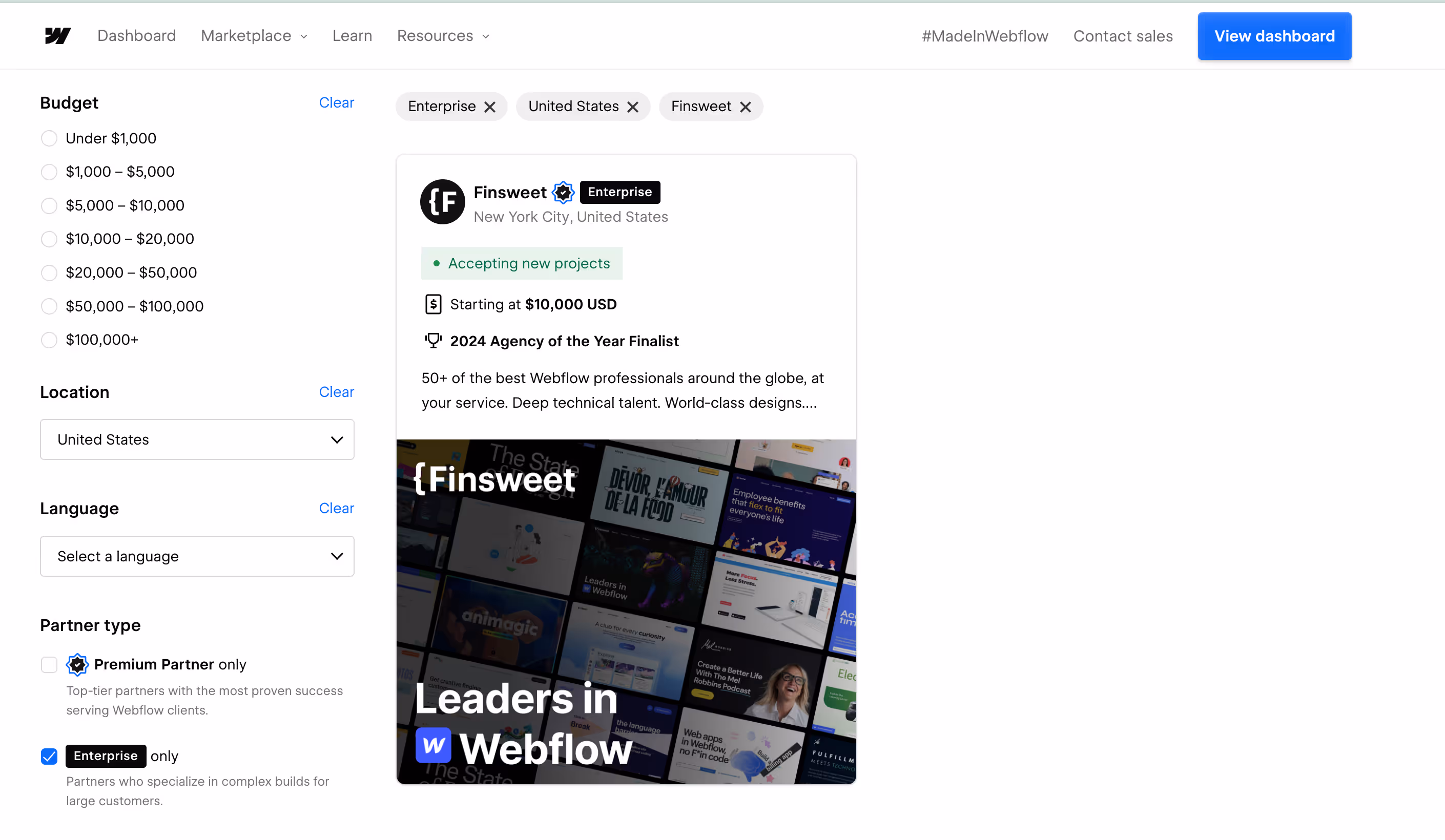Click the View dashboard button
This screenshot has width=1445, height=840.
pos(1274,36)
